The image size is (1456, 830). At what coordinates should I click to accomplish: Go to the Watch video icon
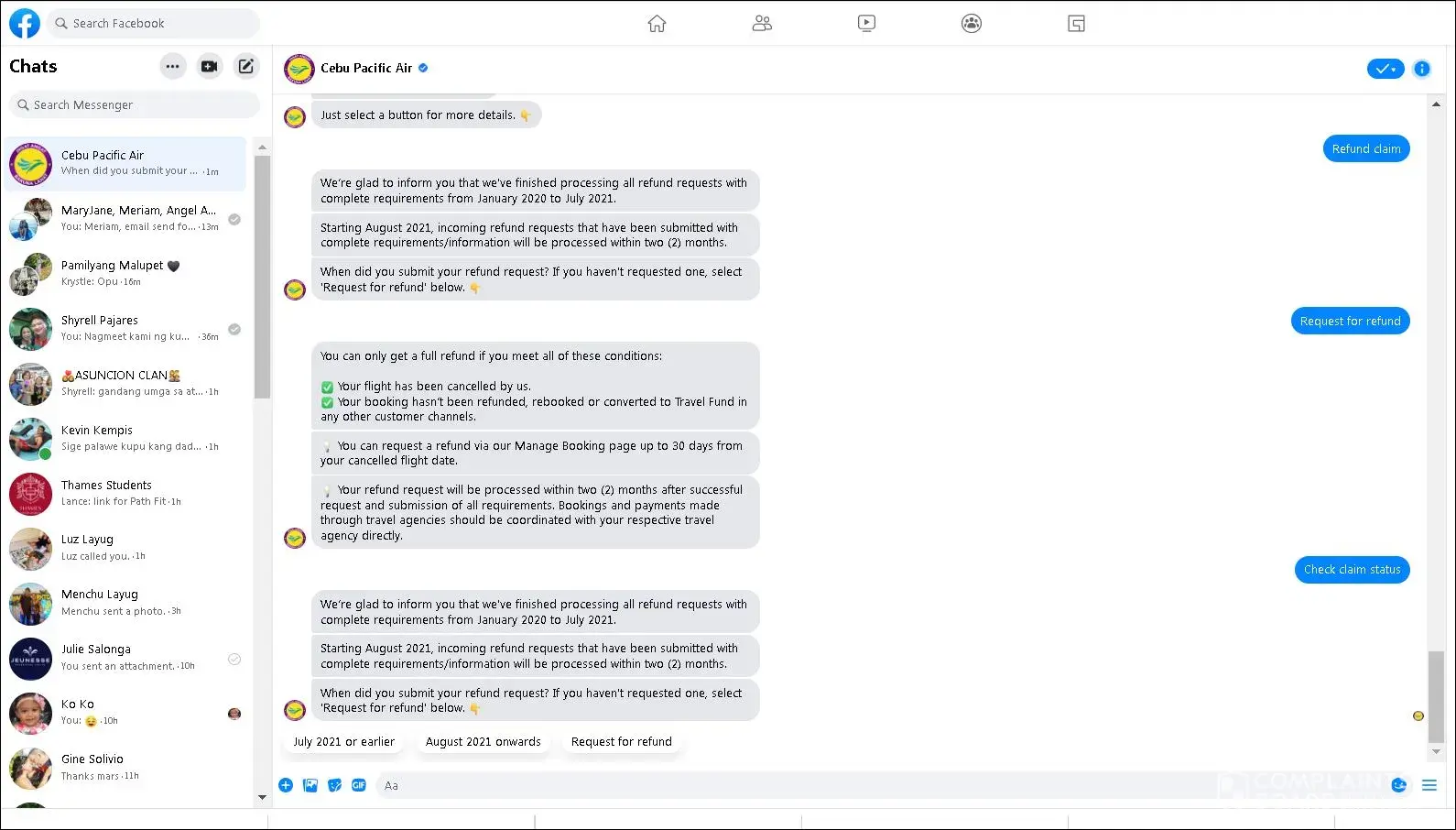(x=866, y=24)
